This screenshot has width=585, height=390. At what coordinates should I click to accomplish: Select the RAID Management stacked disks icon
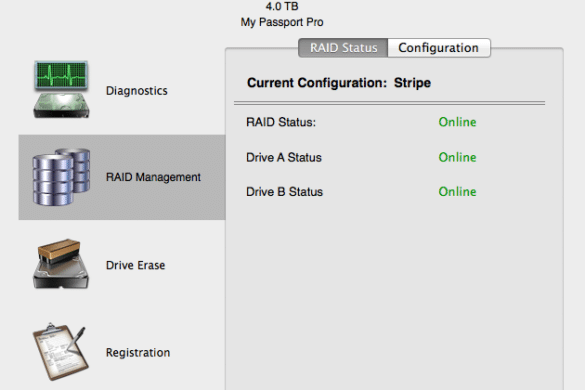(x=62, y=177)
